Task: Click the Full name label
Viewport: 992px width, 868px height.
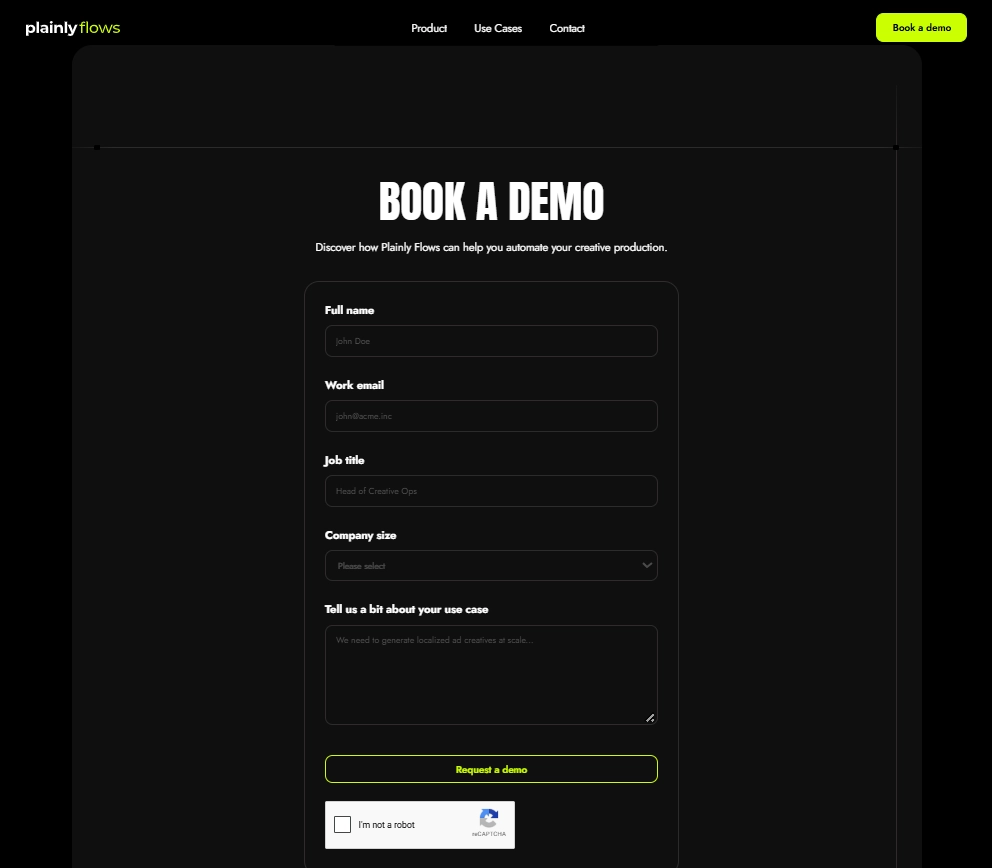Action: pos(349,310)
